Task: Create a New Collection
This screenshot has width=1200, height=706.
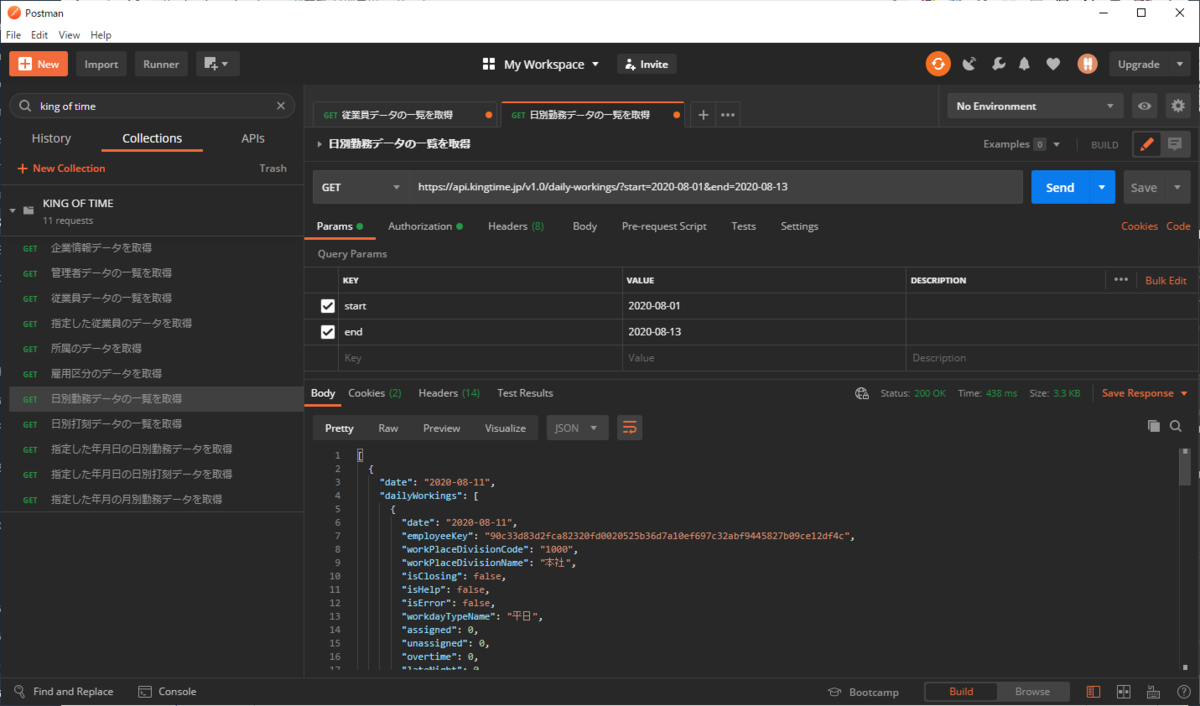Action: pyautogui.click(x=61, y=169)
